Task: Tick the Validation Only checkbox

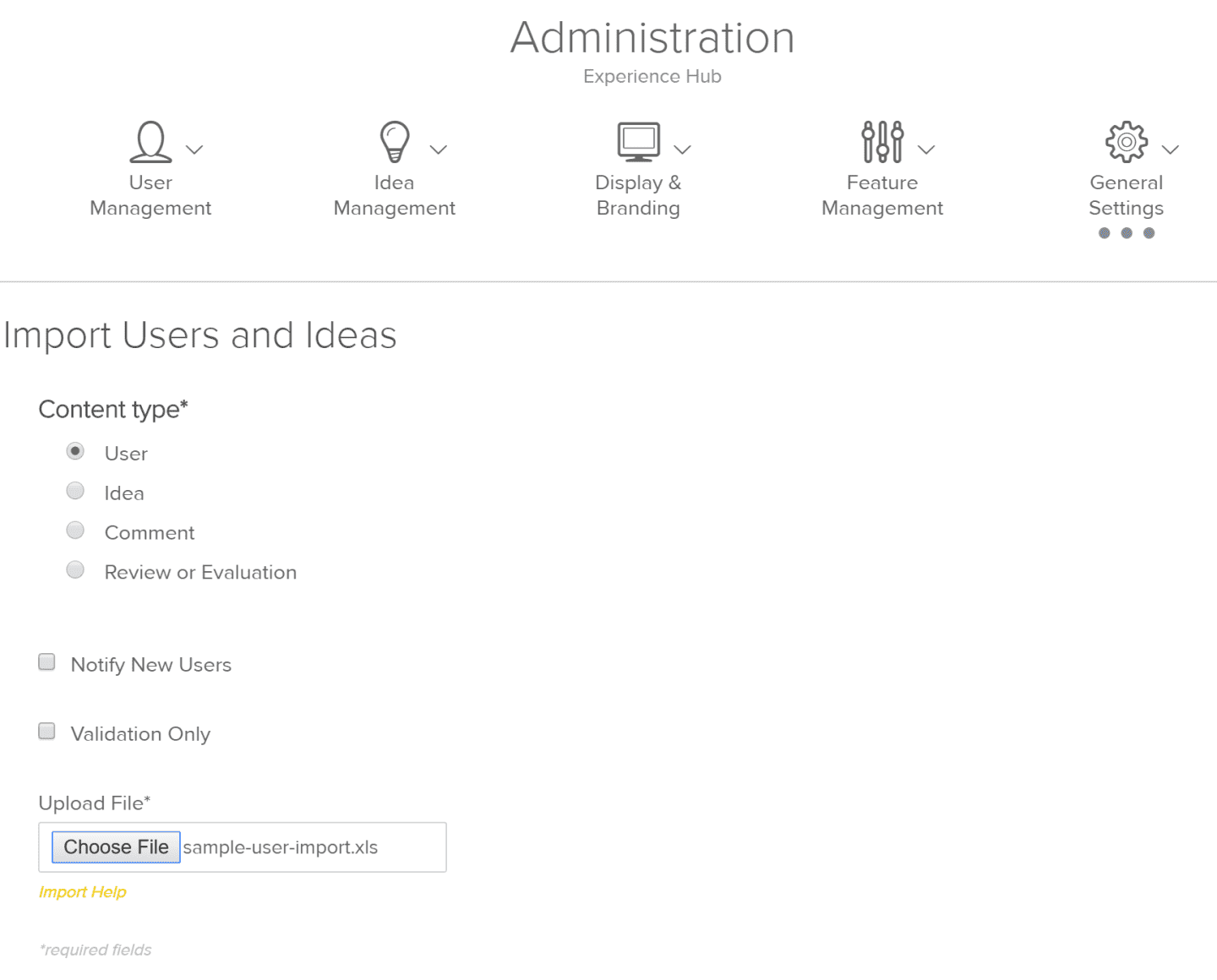Action: (47, 732)
